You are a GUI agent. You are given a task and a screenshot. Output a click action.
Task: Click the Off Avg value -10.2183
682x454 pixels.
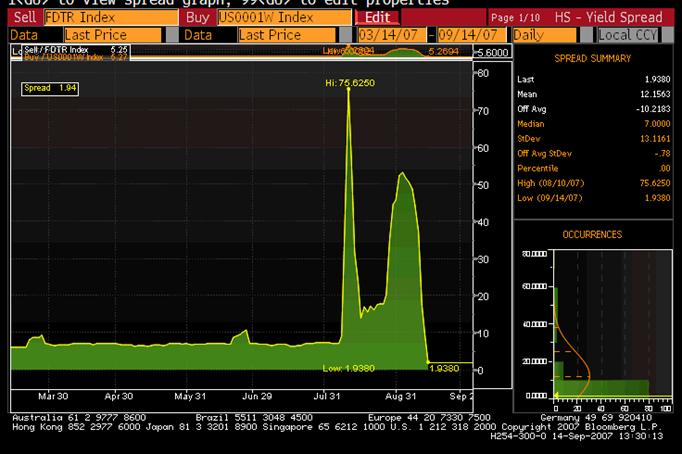point(653,109)
